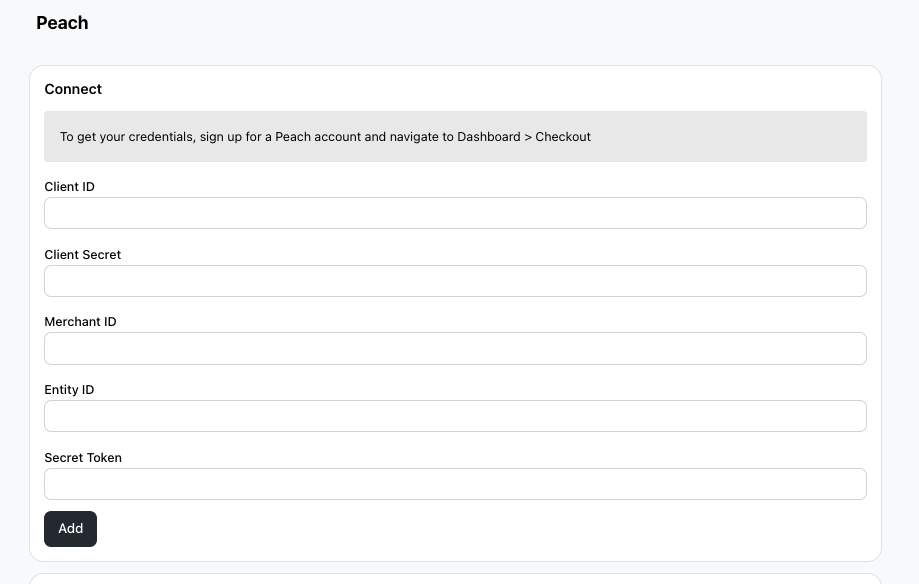The height and width of the screenshot is (584, 919).
Task: Select the credentials instruction banner text
Action: point(325,137)
